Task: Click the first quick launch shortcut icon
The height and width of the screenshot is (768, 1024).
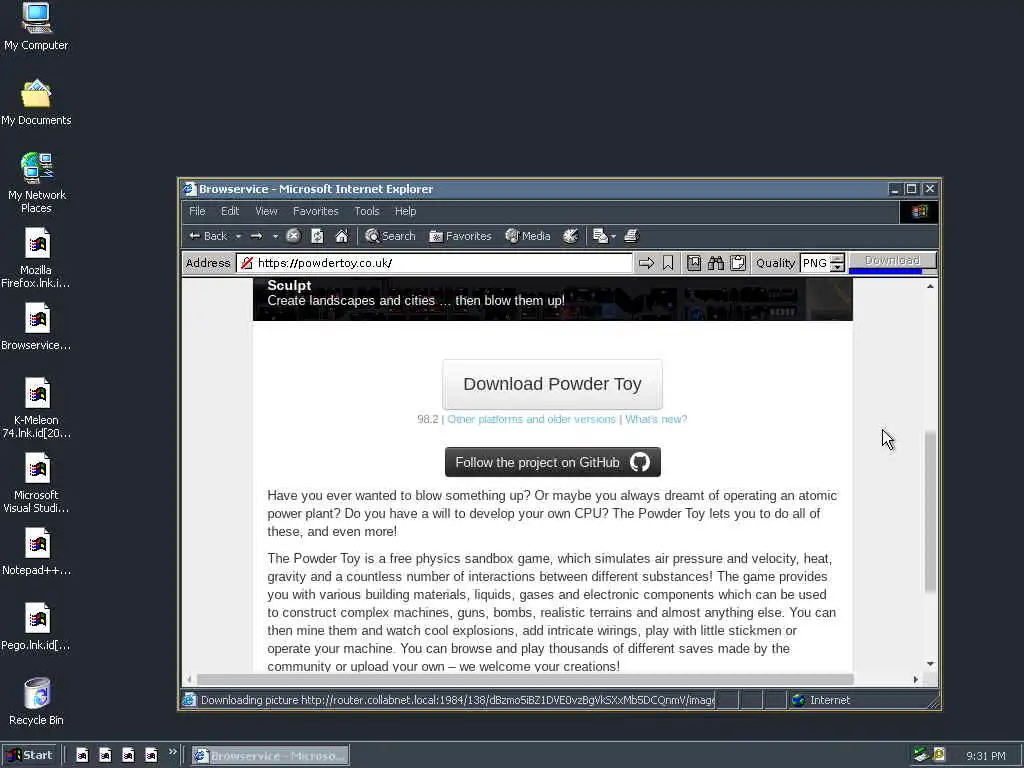Action: [x=82, y=756]
